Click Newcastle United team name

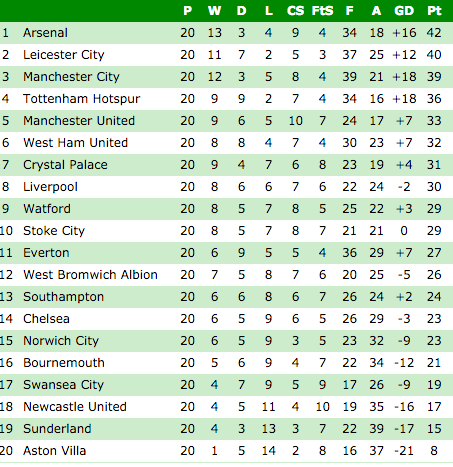click(x=75, y=407)
